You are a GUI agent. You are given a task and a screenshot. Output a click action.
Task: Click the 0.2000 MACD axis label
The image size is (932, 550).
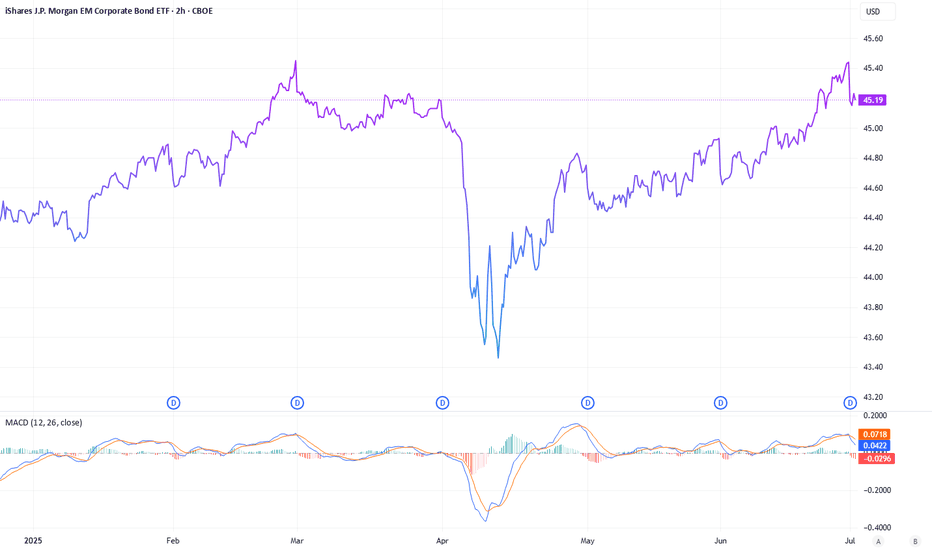point(875,416)
